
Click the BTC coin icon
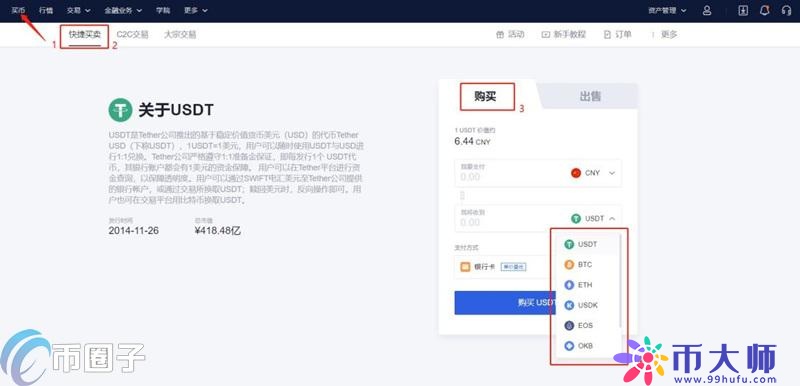click(569, 265)
